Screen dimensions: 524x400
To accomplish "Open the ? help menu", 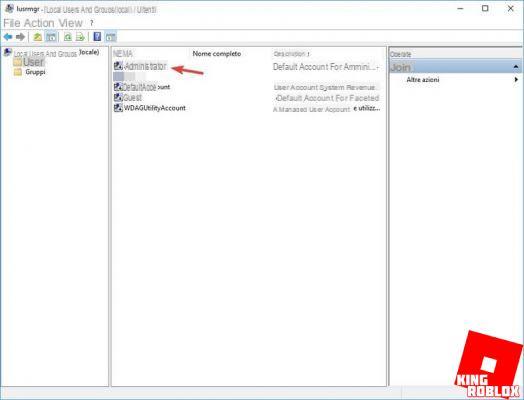I will click(92, 23).
